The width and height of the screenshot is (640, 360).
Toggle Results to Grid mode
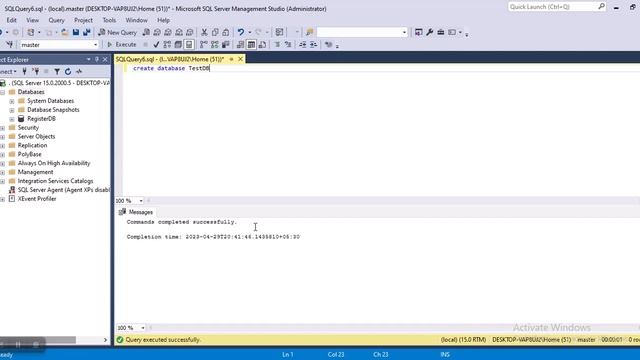pos(251,44)
